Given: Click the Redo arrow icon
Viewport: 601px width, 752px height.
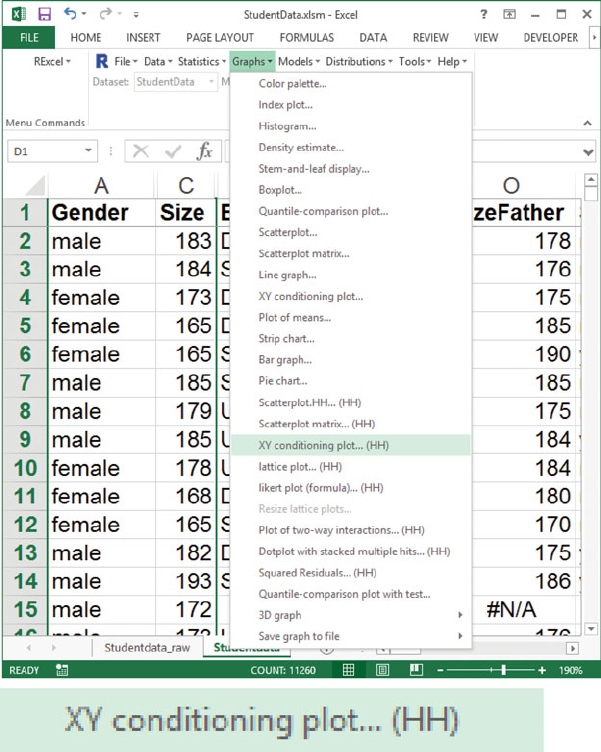Looking at the screenshot, I should click(105, 14).
